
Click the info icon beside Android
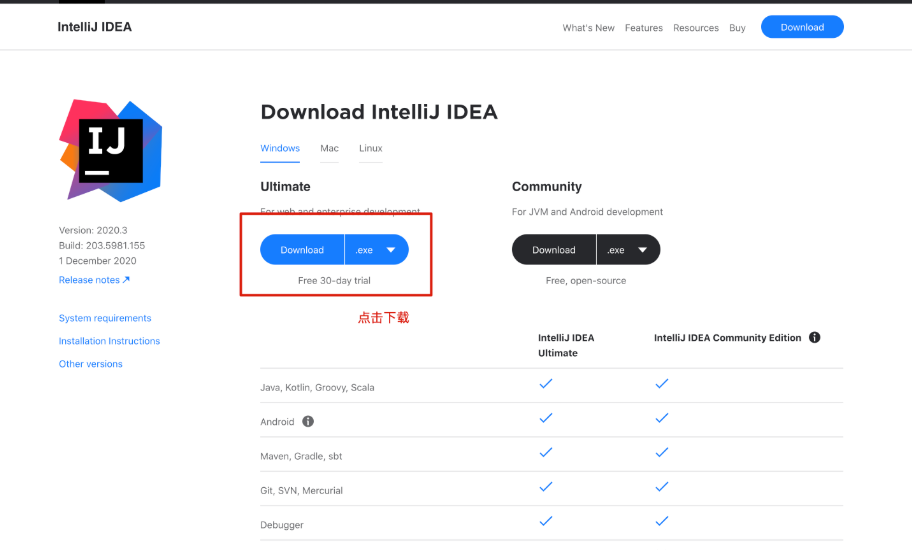point(308,422)
